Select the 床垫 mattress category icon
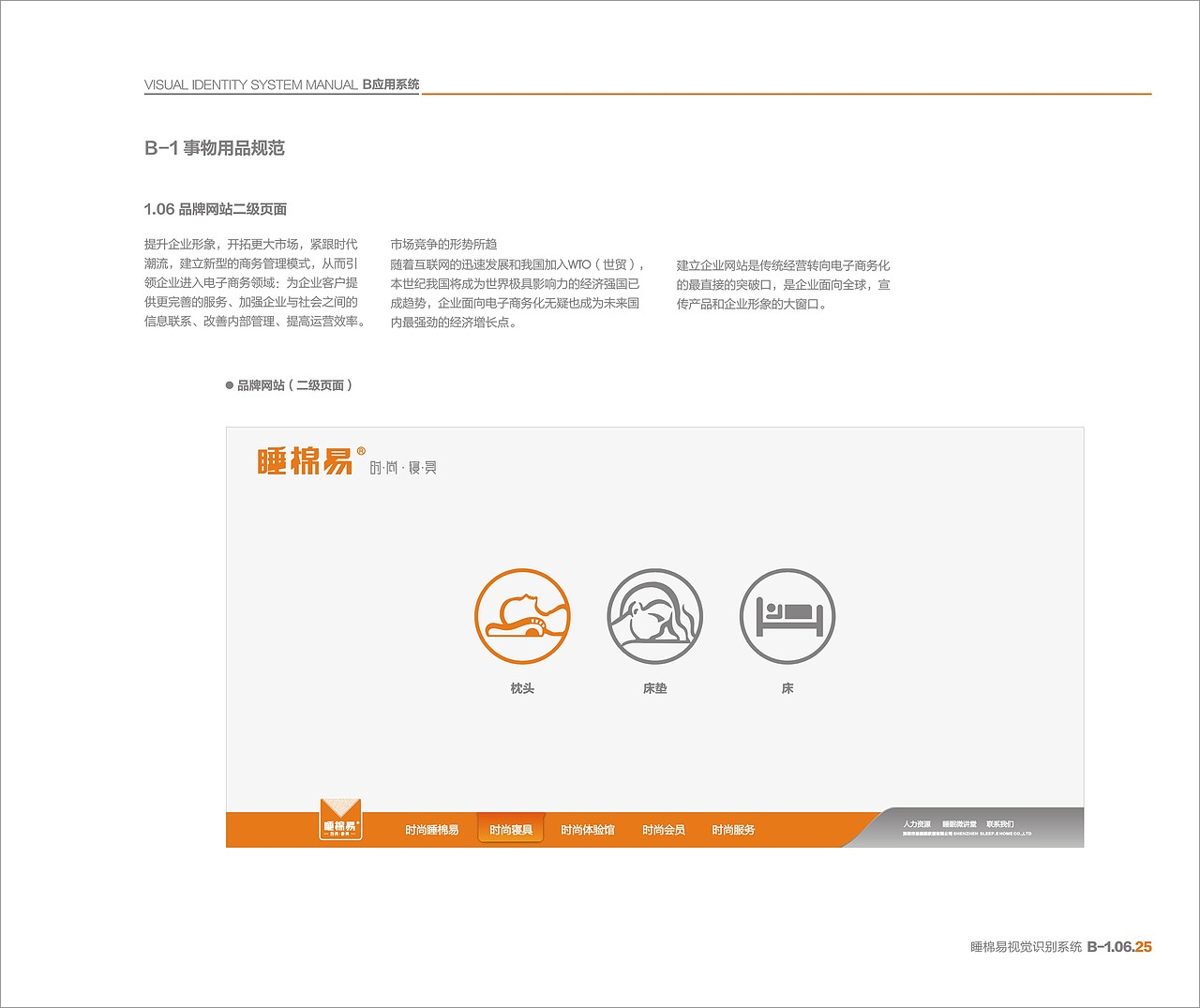 (655, 617)
